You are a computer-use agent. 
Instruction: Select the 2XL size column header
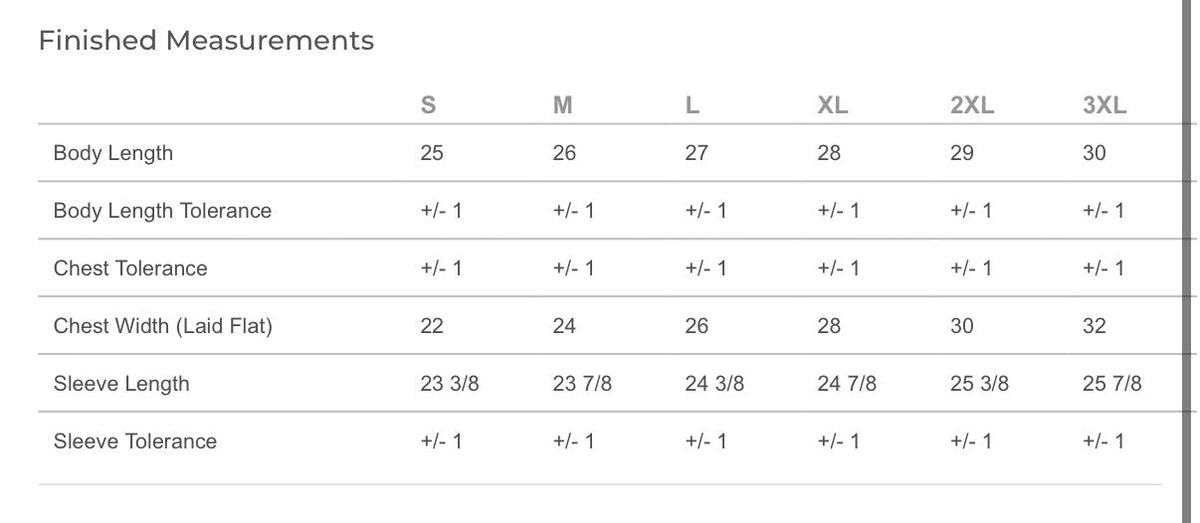pos(972,106)
